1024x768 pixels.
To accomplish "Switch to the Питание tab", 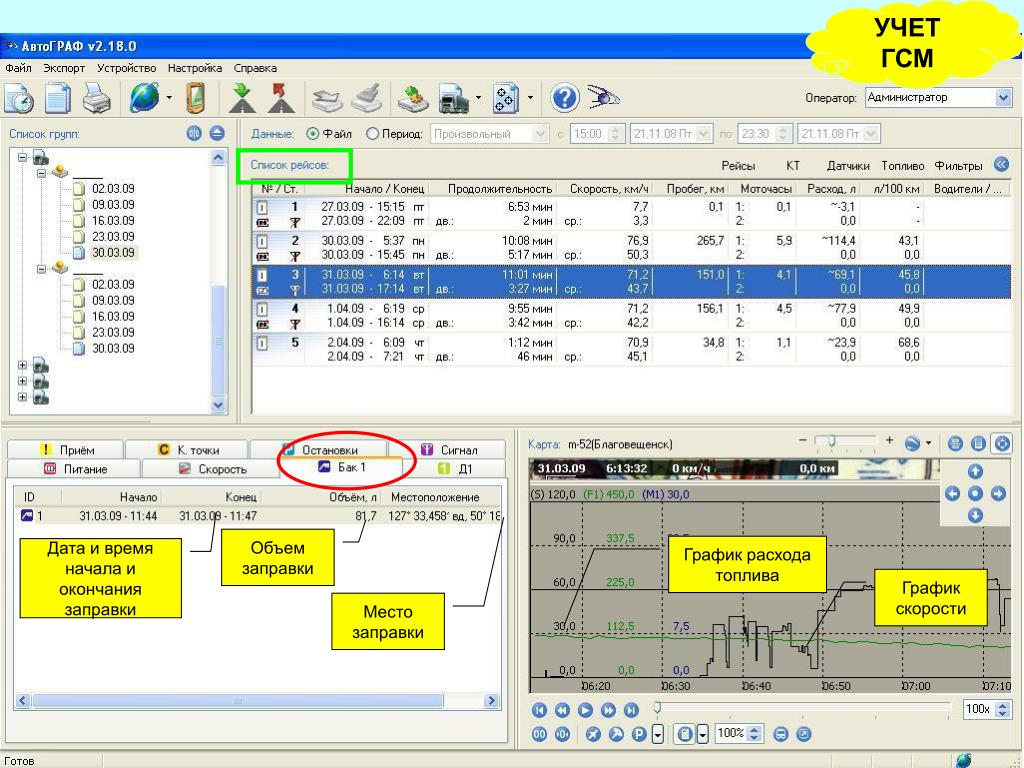I will click(74, 469).
